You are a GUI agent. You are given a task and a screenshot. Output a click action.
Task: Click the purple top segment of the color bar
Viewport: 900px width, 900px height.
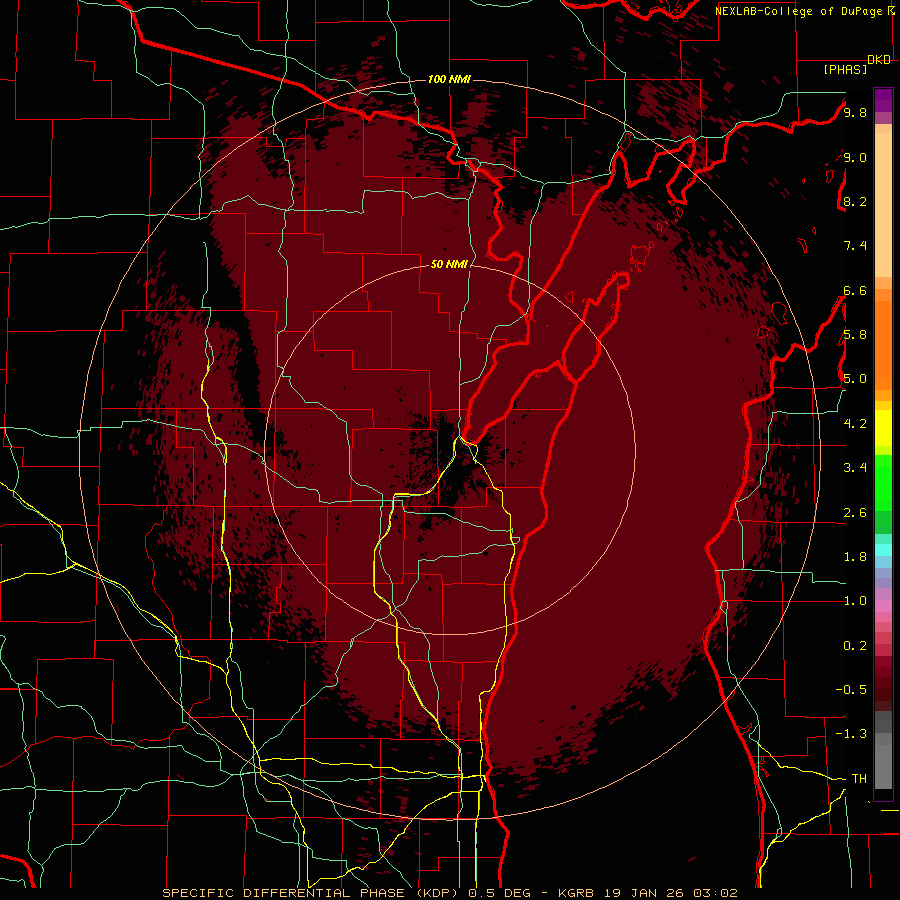click(883, 100)
